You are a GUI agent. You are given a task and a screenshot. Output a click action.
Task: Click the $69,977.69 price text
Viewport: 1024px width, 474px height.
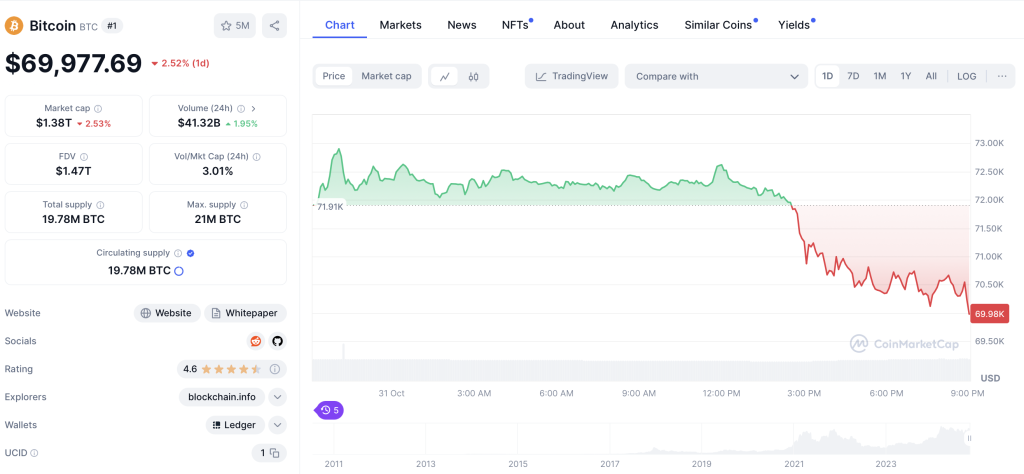point(73,63)
